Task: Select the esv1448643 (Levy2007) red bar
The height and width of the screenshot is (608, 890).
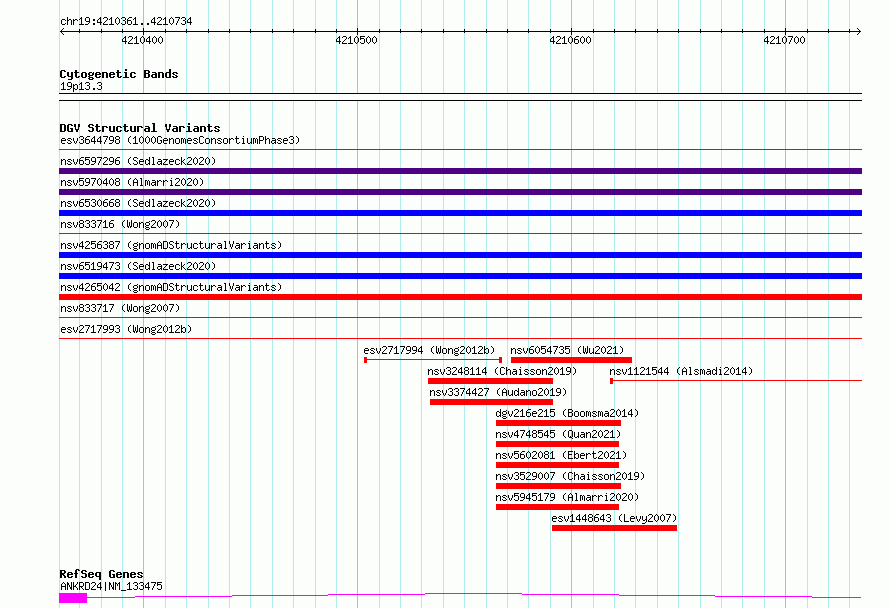Action: [614, 528]
